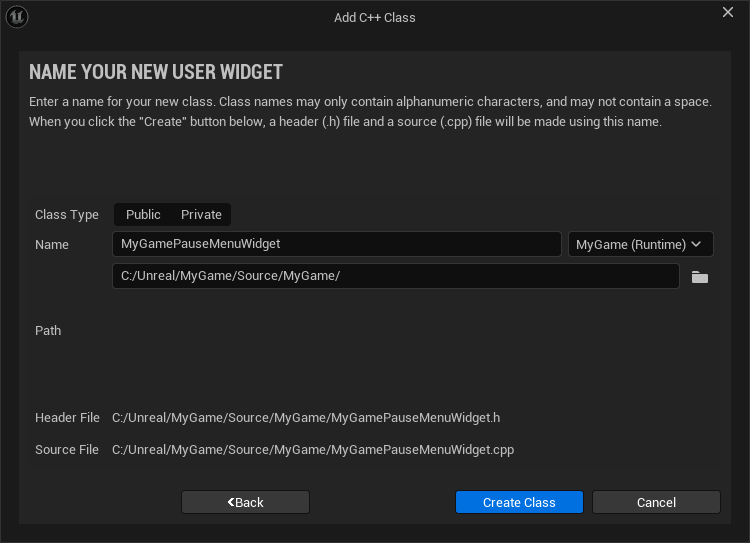Click the Name label
The width and height of the screenshot is (750, 543).
pos(52,245)
